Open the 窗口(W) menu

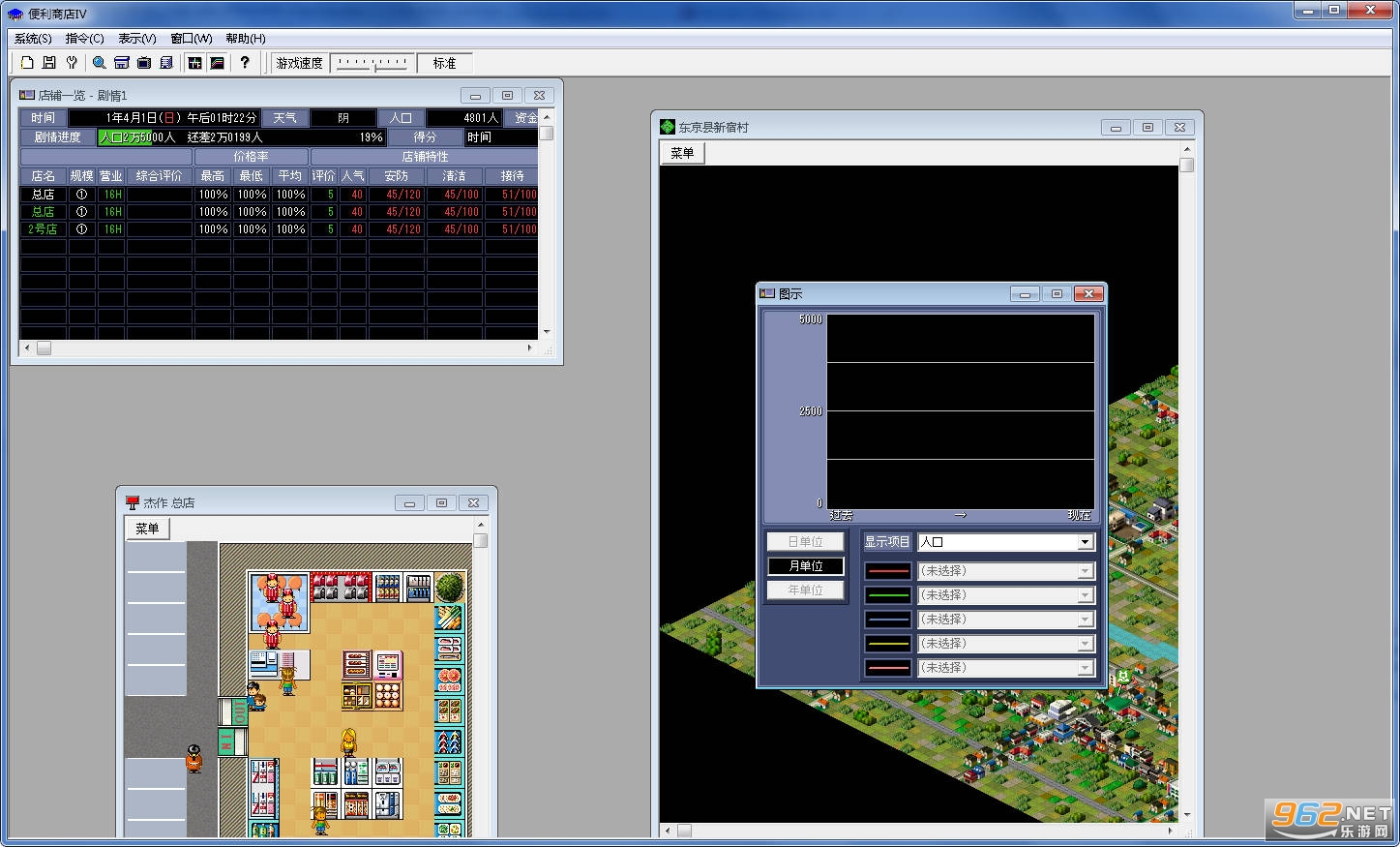point(191,39)
